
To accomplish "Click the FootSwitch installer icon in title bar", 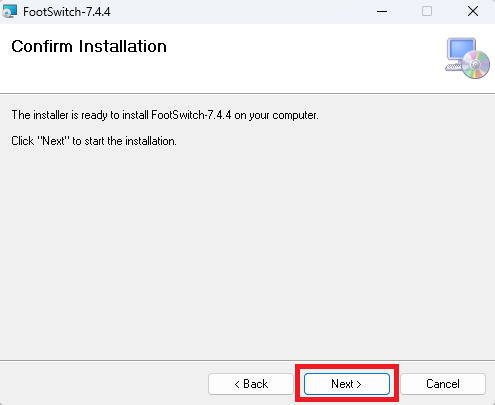I will coord(9,12).
